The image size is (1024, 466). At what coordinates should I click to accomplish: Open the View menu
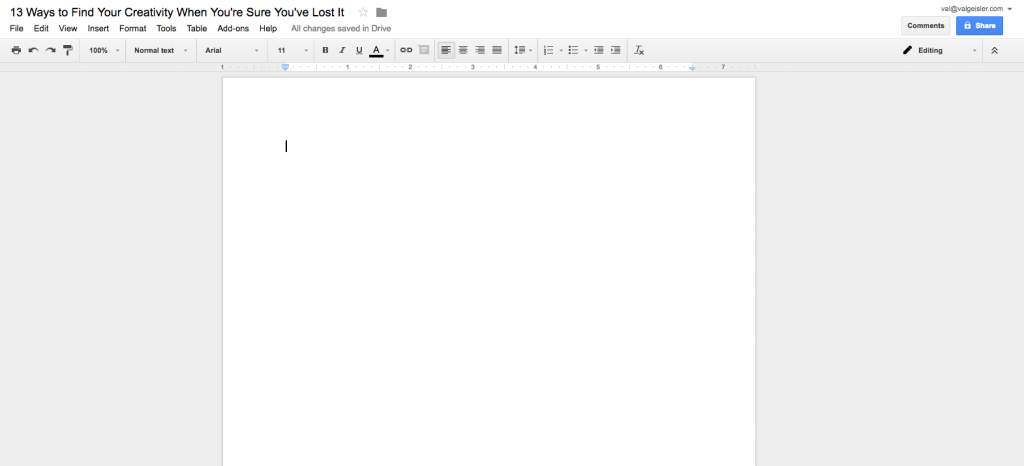68,29
